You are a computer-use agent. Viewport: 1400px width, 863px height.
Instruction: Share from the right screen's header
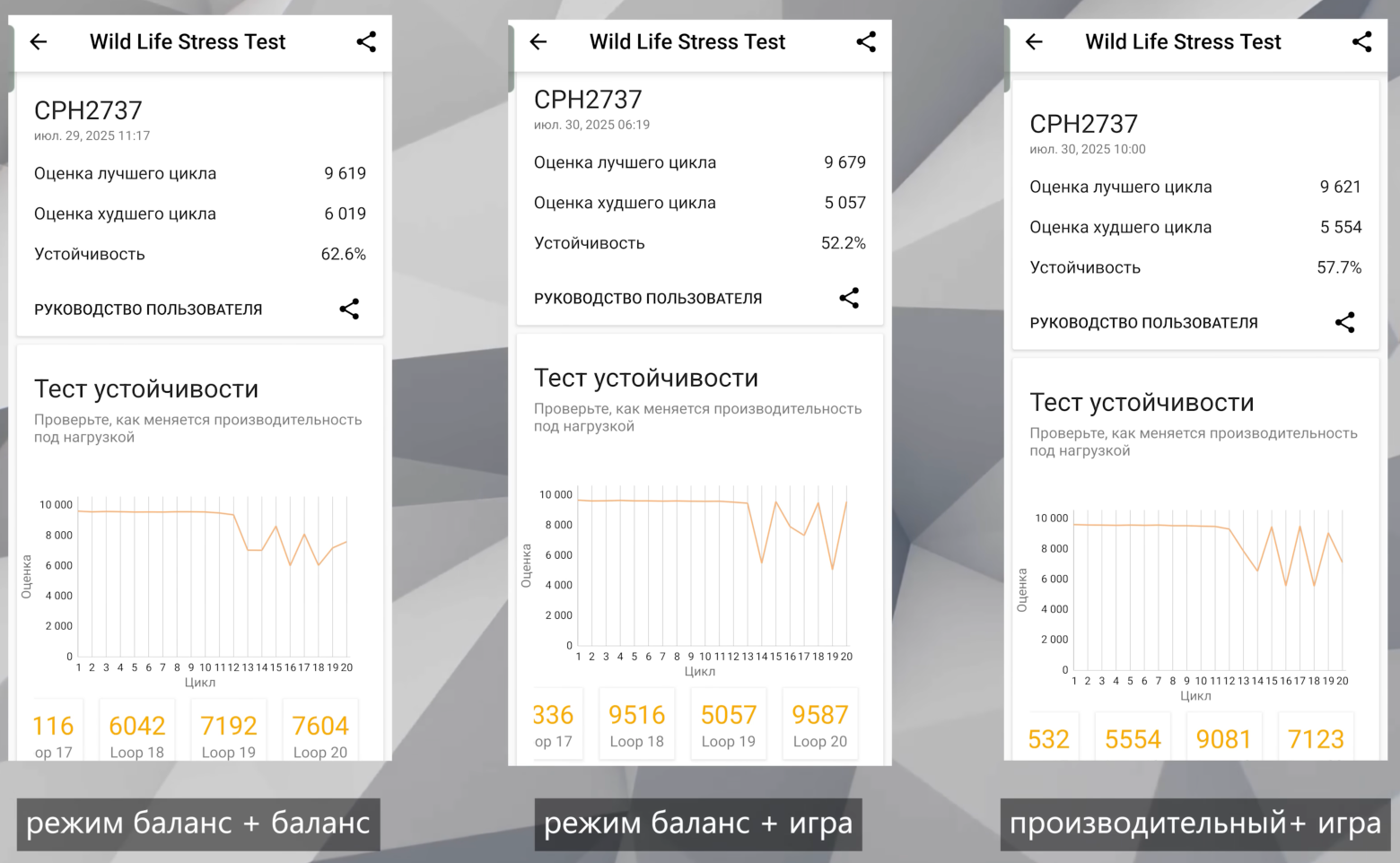pyautogui.click(x=1361, y=41)
